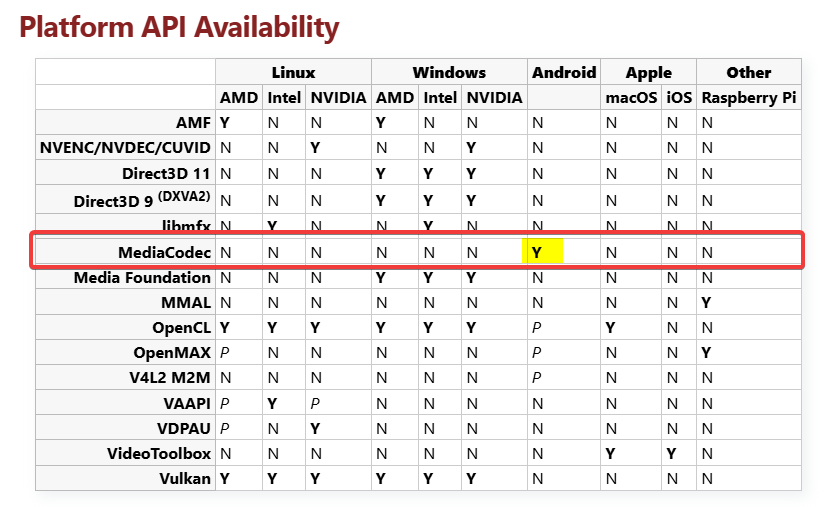The width and height of the screenshot is (827, 507).
Task: Select the Windows column group header
Action: [x=449, y=72]
